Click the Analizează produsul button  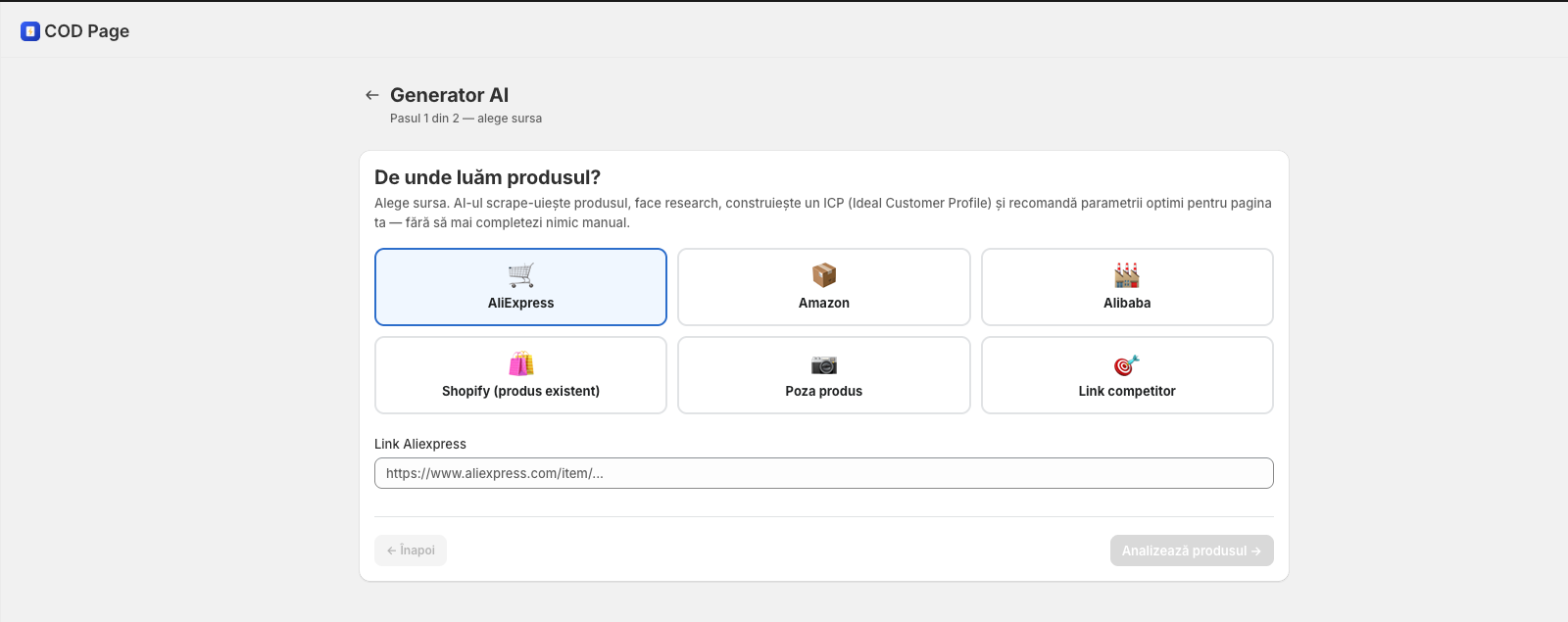pyautogui.click(x=1192, y=550)
